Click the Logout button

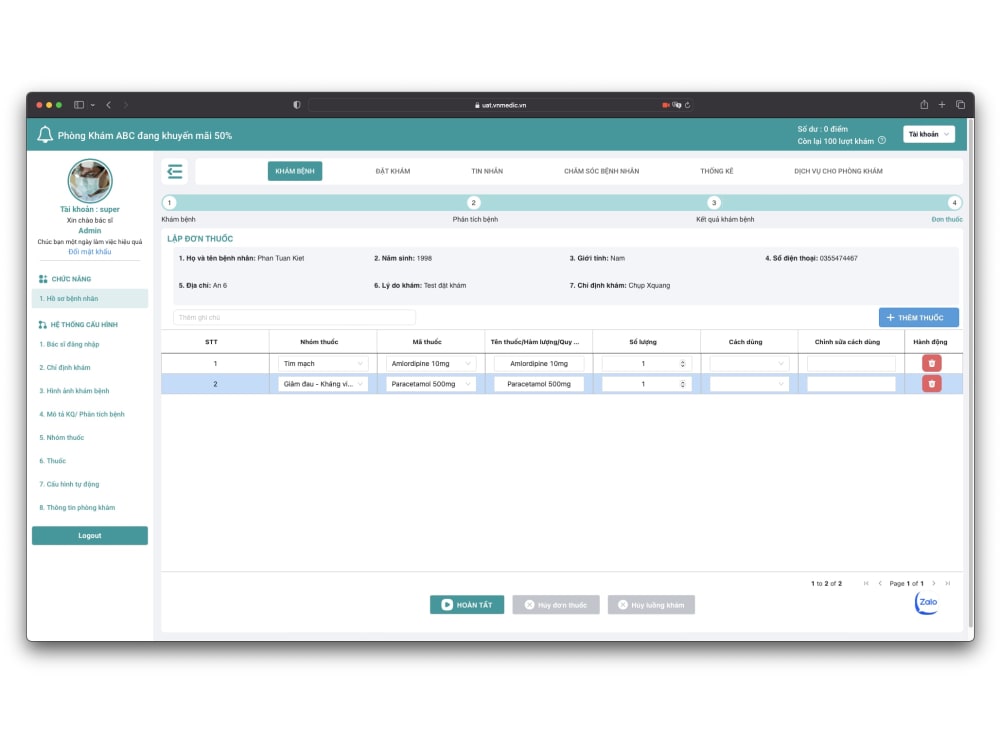click(x=90, y=536)
